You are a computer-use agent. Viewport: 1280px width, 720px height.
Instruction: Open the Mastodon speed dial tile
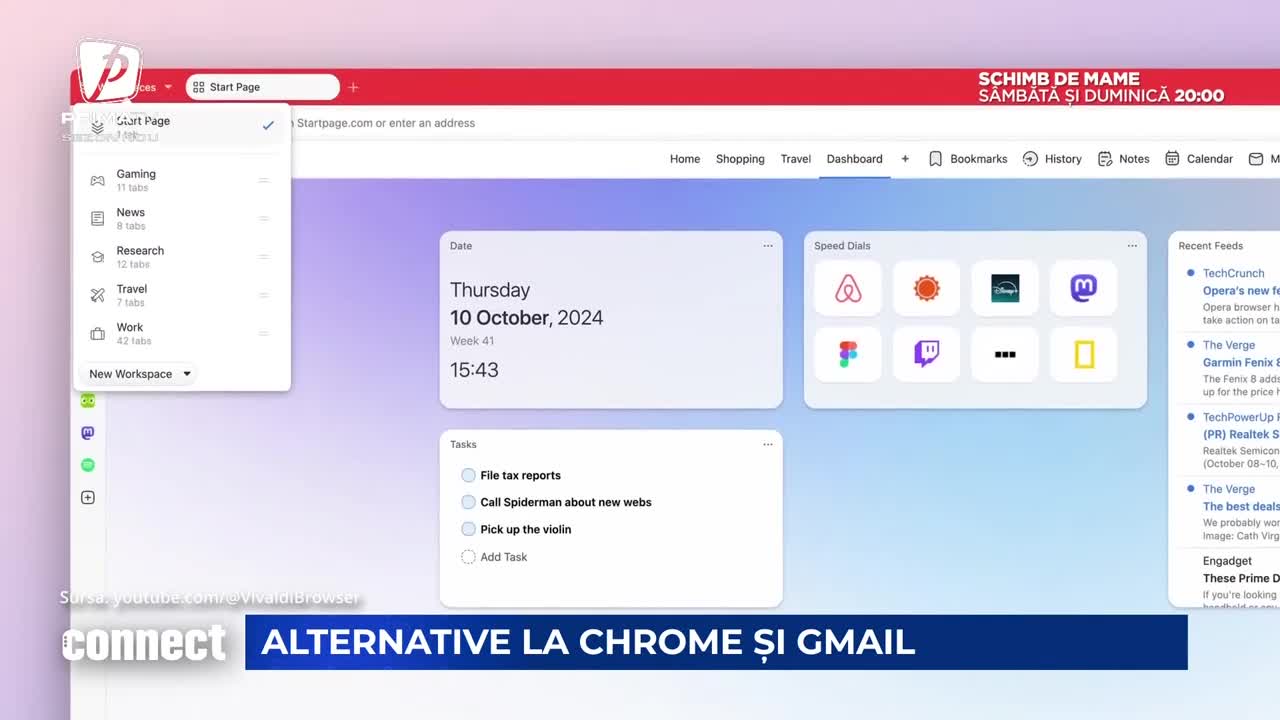1083,289
